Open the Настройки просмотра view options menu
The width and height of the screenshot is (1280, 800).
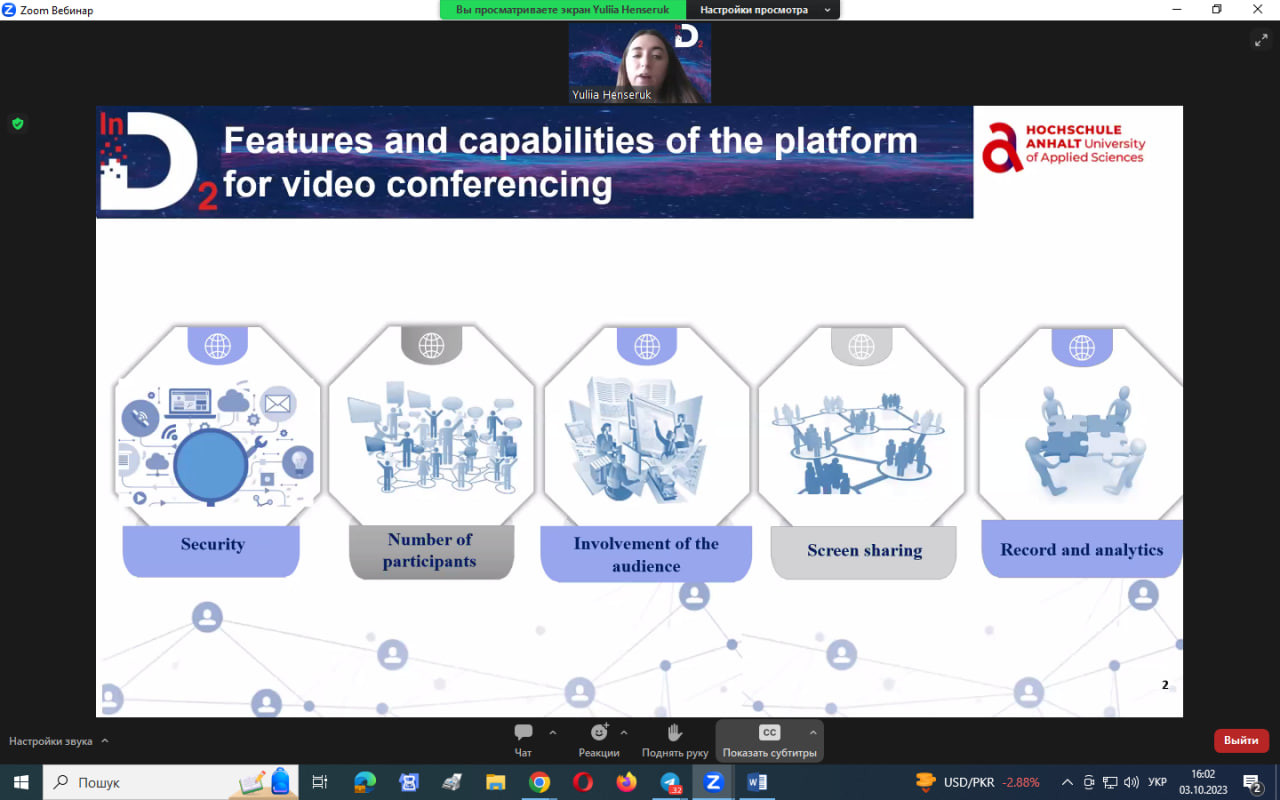(x=765, y=10)
